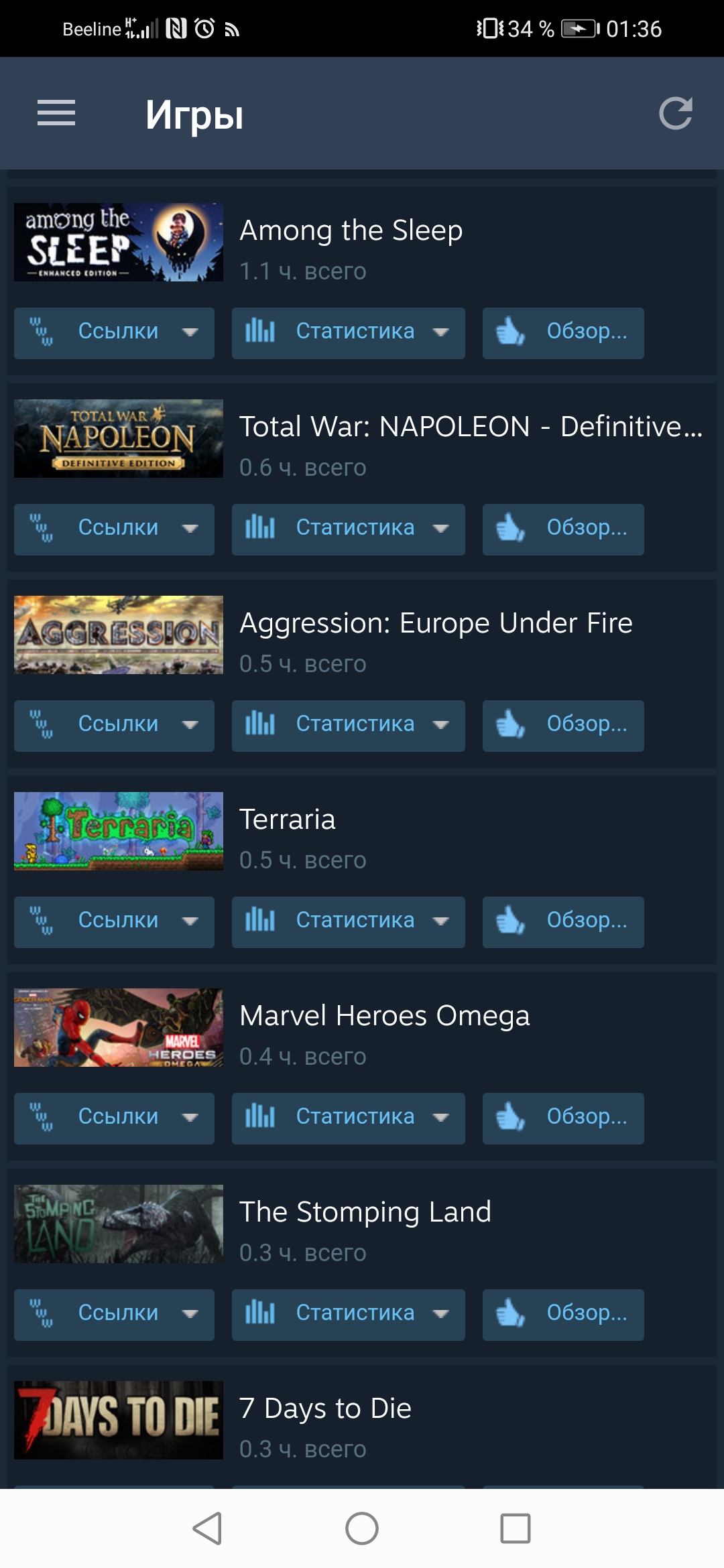724x1568 pixels.
Task: Select the Among the Sleep title
Action: pyautogui.click(x=351, y=231)
